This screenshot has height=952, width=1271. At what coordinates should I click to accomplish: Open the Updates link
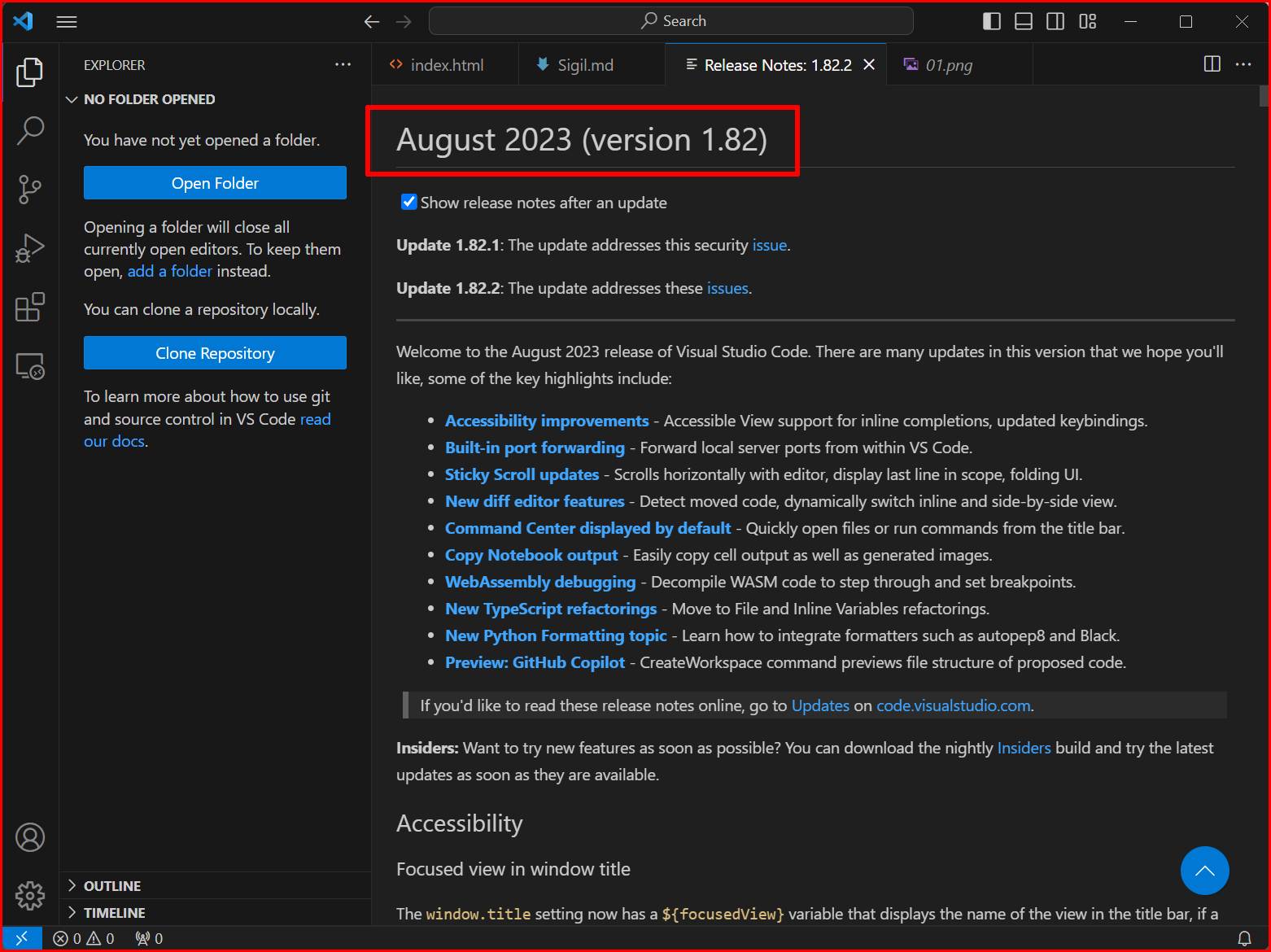(820, 705)
